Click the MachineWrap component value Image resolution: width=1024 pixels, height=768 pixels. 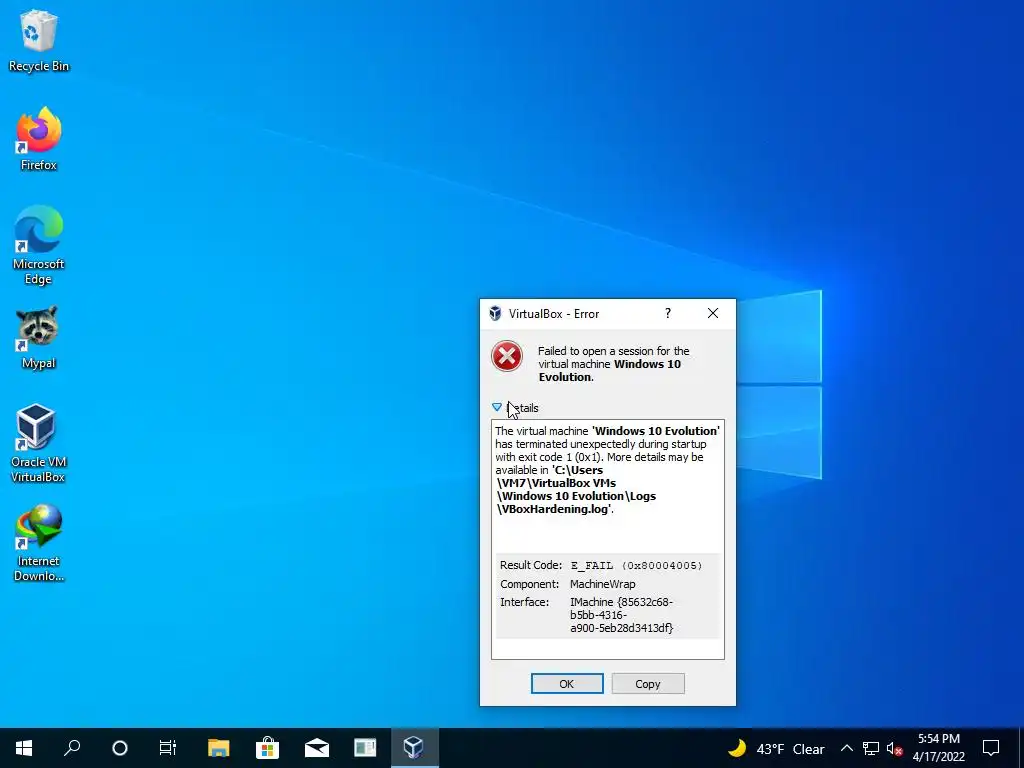pos(602,584)
